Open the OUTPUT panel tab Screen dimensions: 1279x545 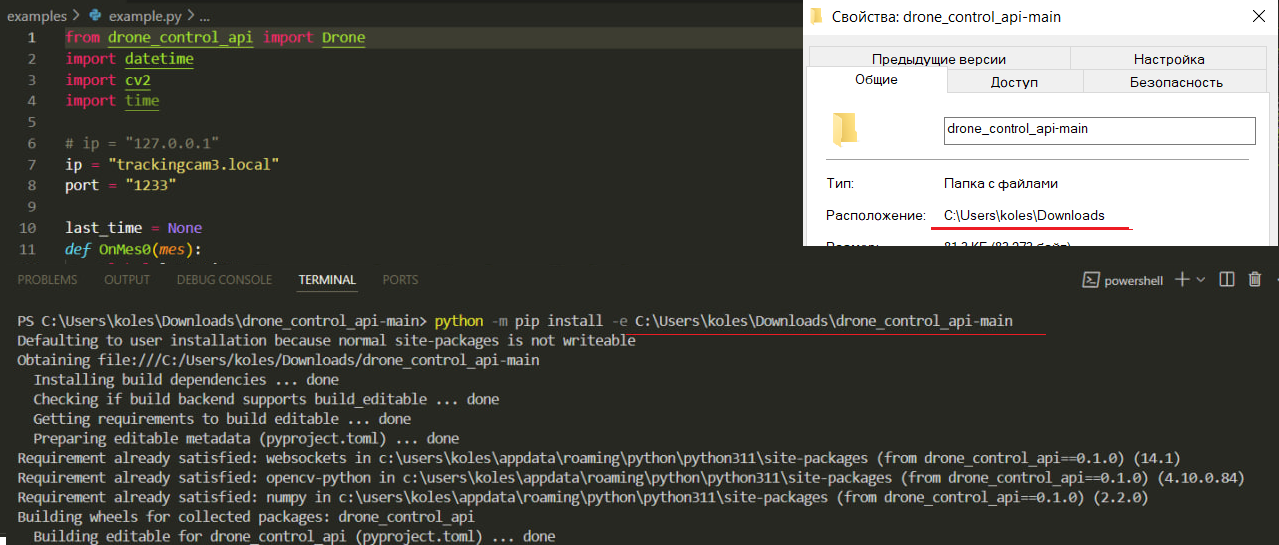coord(127,280)
